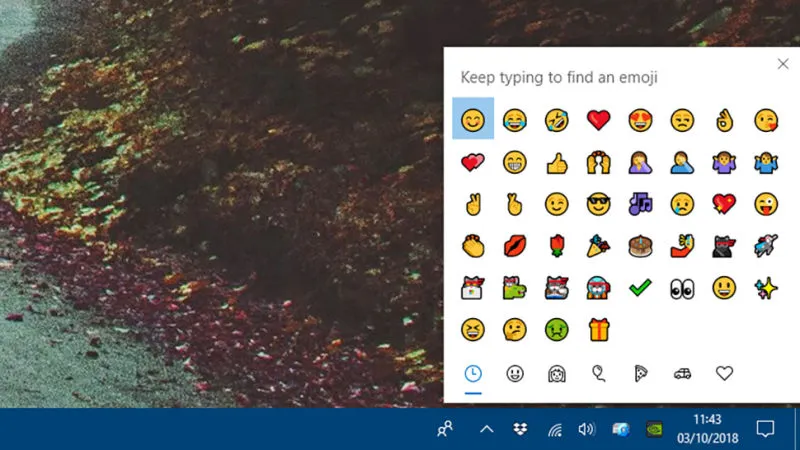Choose the heart-eyes face emoji
Viewport: 800px width, 450px height.
click(640, 120)
